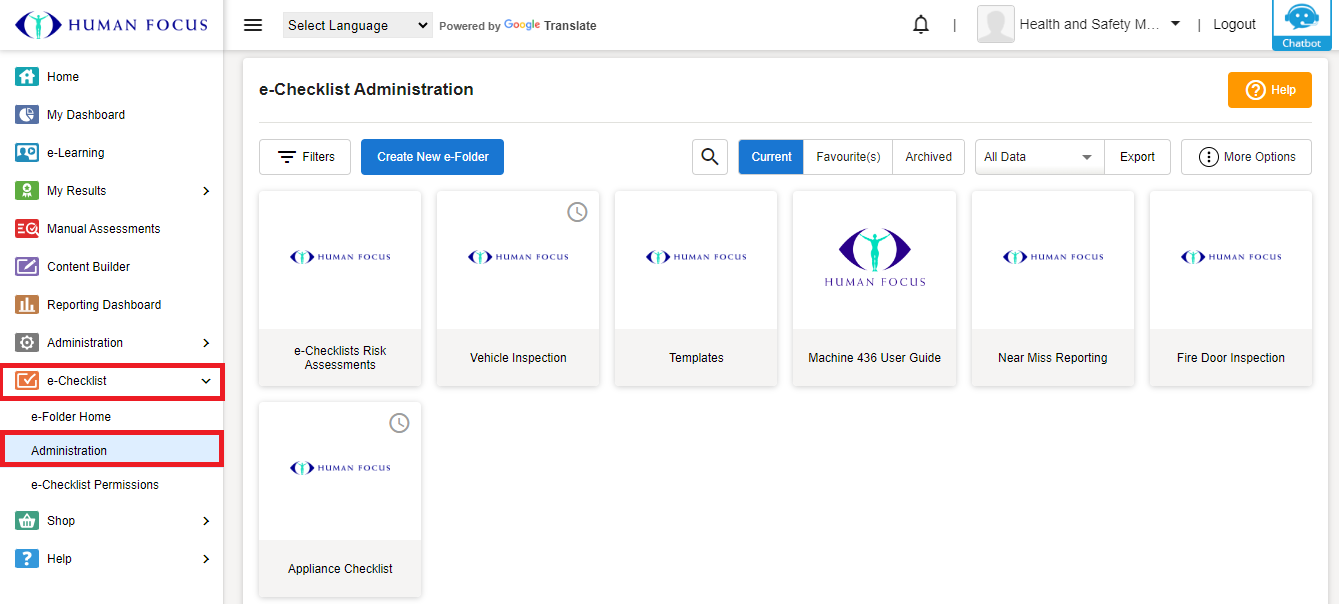Click the notification bell icon
Viewport: 1339px width, 604px height.
pos(921,25)
